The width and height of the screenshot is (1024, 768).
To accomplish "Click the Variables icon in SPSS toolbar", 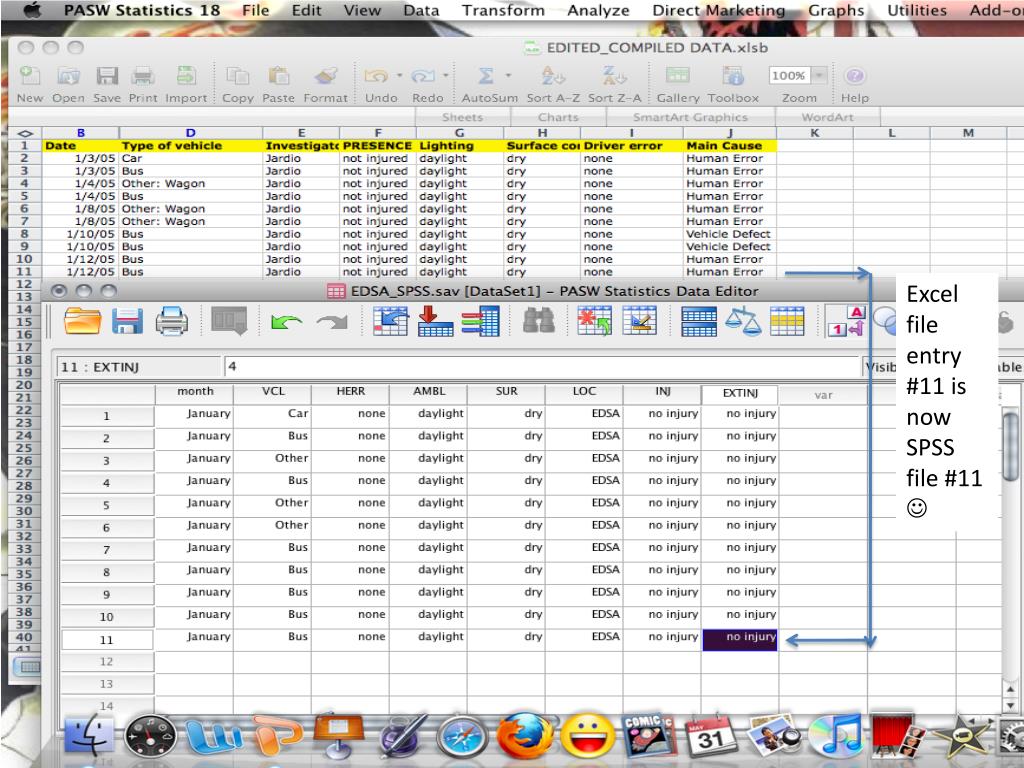I will [x=480, y=321].
